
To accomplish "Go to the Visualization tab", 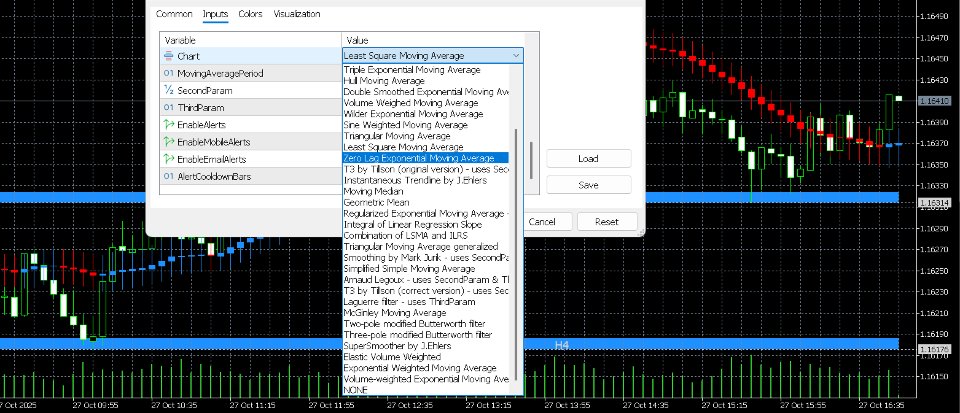I will point(296,13).
